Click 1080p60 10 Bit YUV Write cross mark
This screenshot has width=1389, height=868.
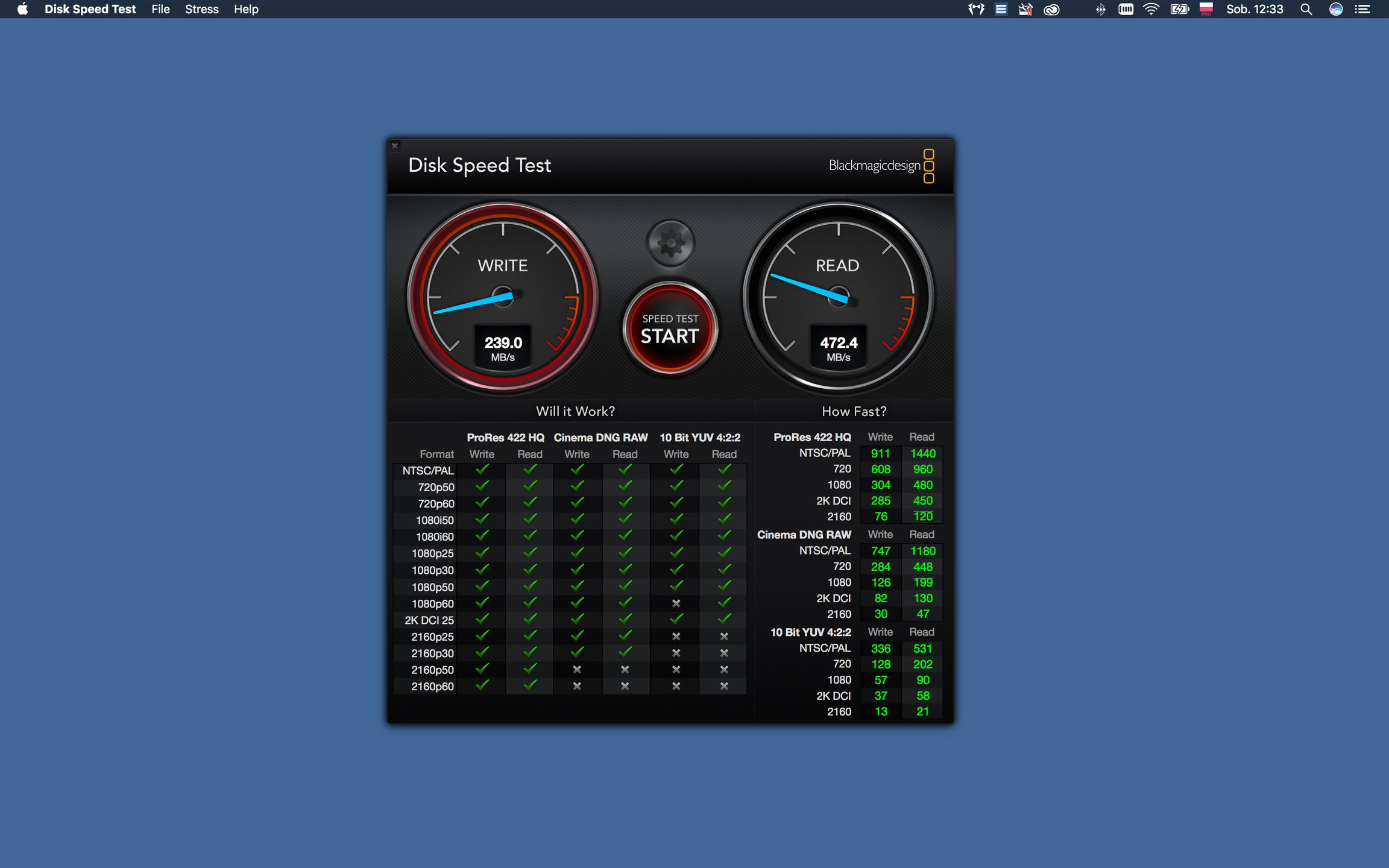(x=676, y=603)
